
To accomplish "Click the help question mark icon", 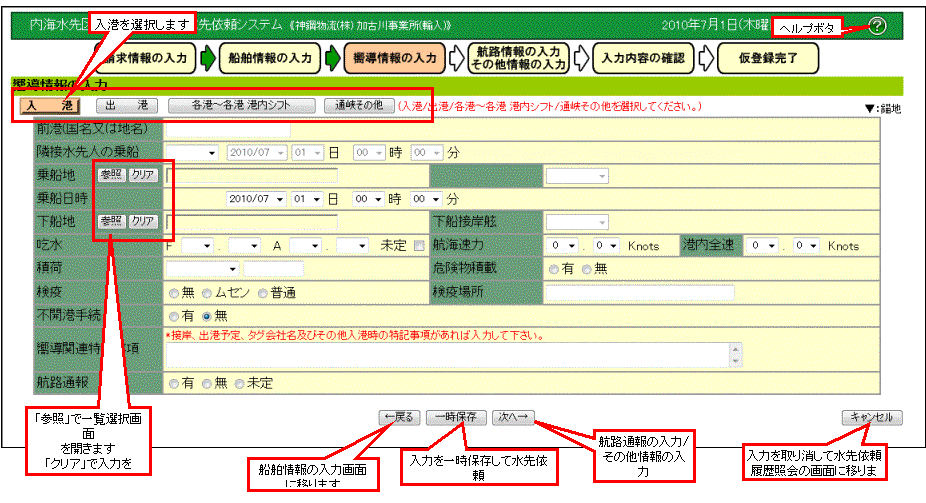I will [878, 26].
